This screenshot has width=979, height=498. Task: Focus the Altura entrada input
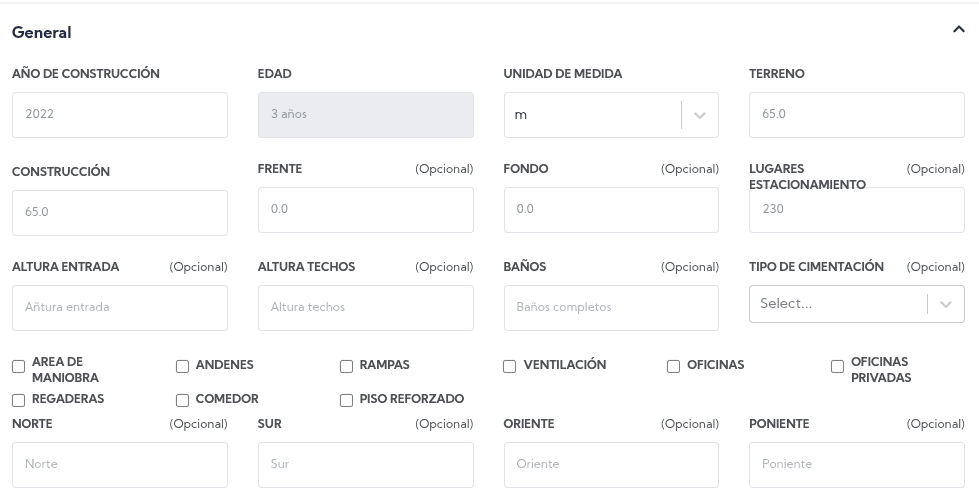pos(120,308)
